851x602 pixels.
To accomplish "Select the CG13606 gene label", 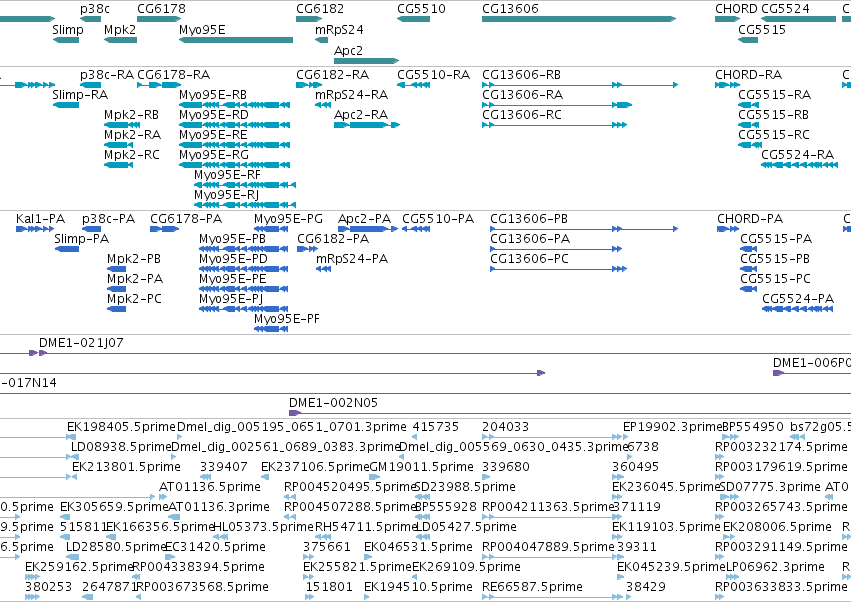I will pos(510,9).
